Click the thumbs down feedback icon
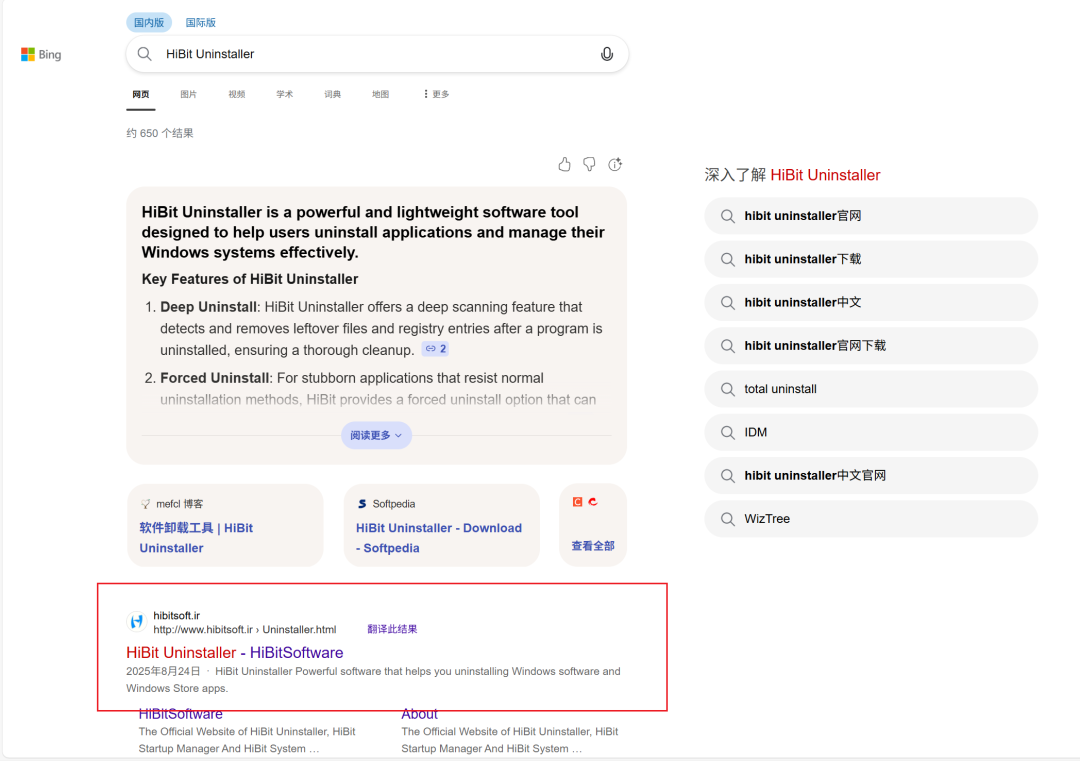Screen dimensions: 1080x761 tap(590, 164)
